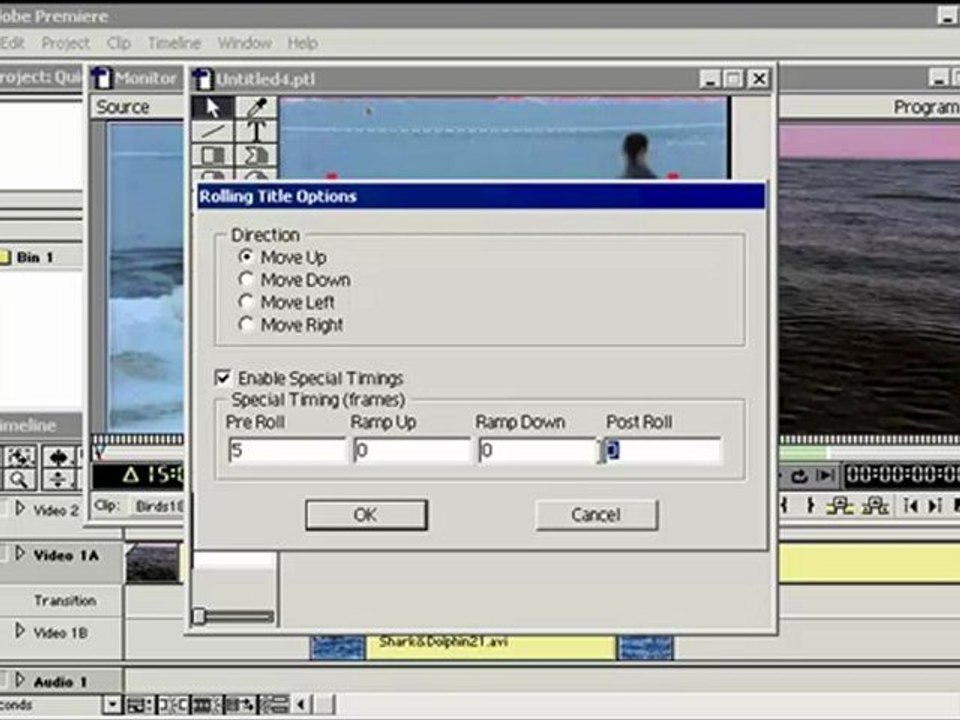
Task: Click the Ramp Up input field
Action: click(412, 450)
